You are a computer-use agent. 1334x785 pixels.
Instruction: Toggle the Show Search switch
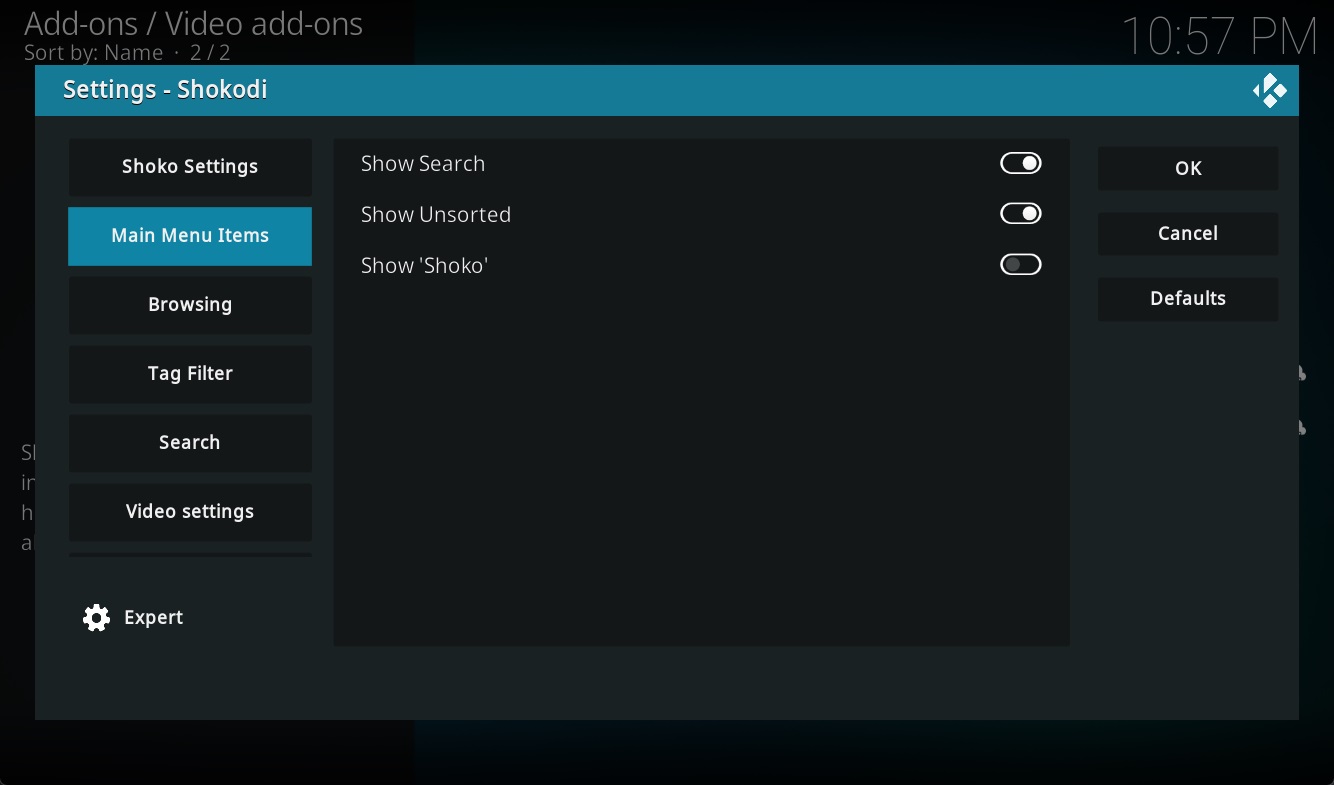pyautogui.click(x=1021, y=163)
